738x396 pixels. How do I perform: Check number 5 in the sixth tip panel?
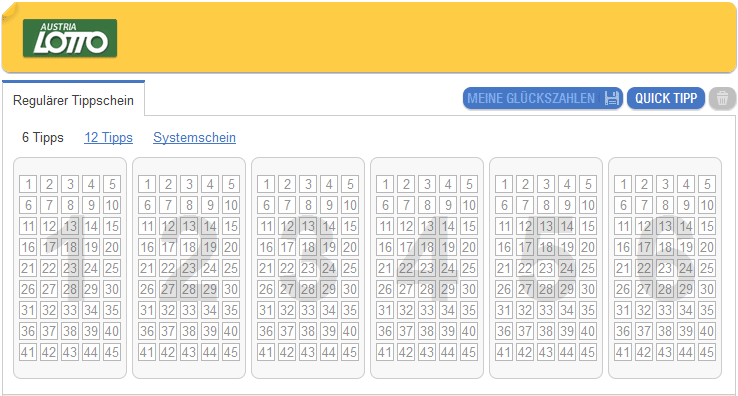[x=707, y=184]
